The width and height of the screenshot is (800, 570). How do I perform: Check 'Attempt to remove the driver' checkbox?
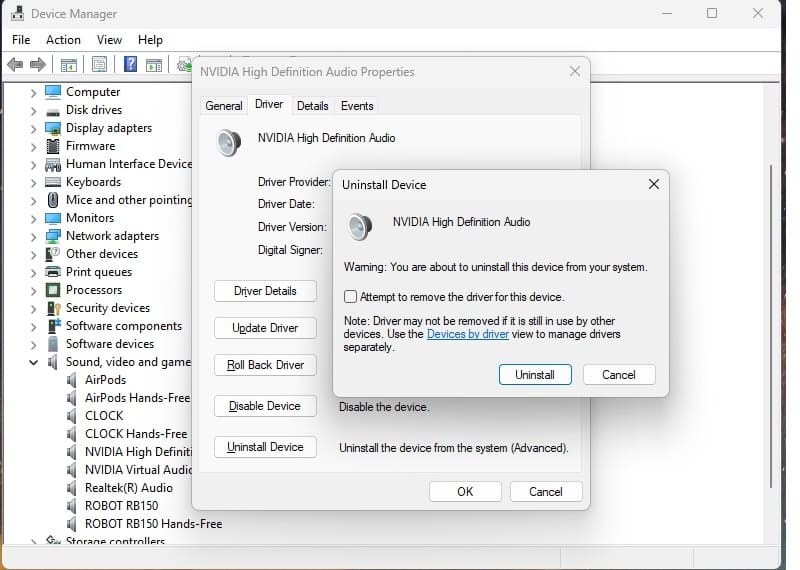coord(350,296)
